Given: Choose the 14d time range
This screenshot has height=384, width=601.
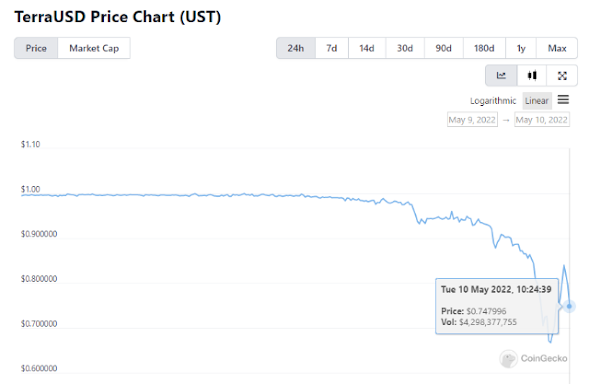Looking at the screenshot, I should pos(366,48).
